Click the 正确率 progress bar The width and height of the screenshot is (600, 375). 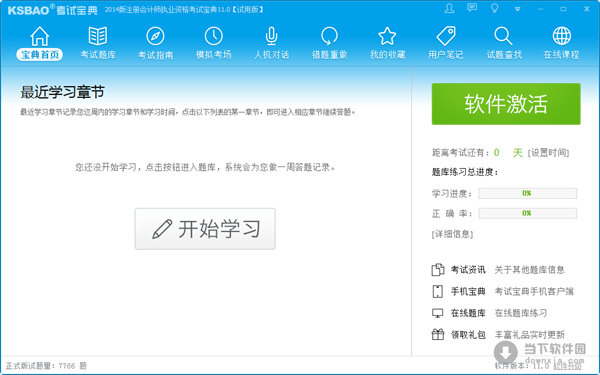528,213
